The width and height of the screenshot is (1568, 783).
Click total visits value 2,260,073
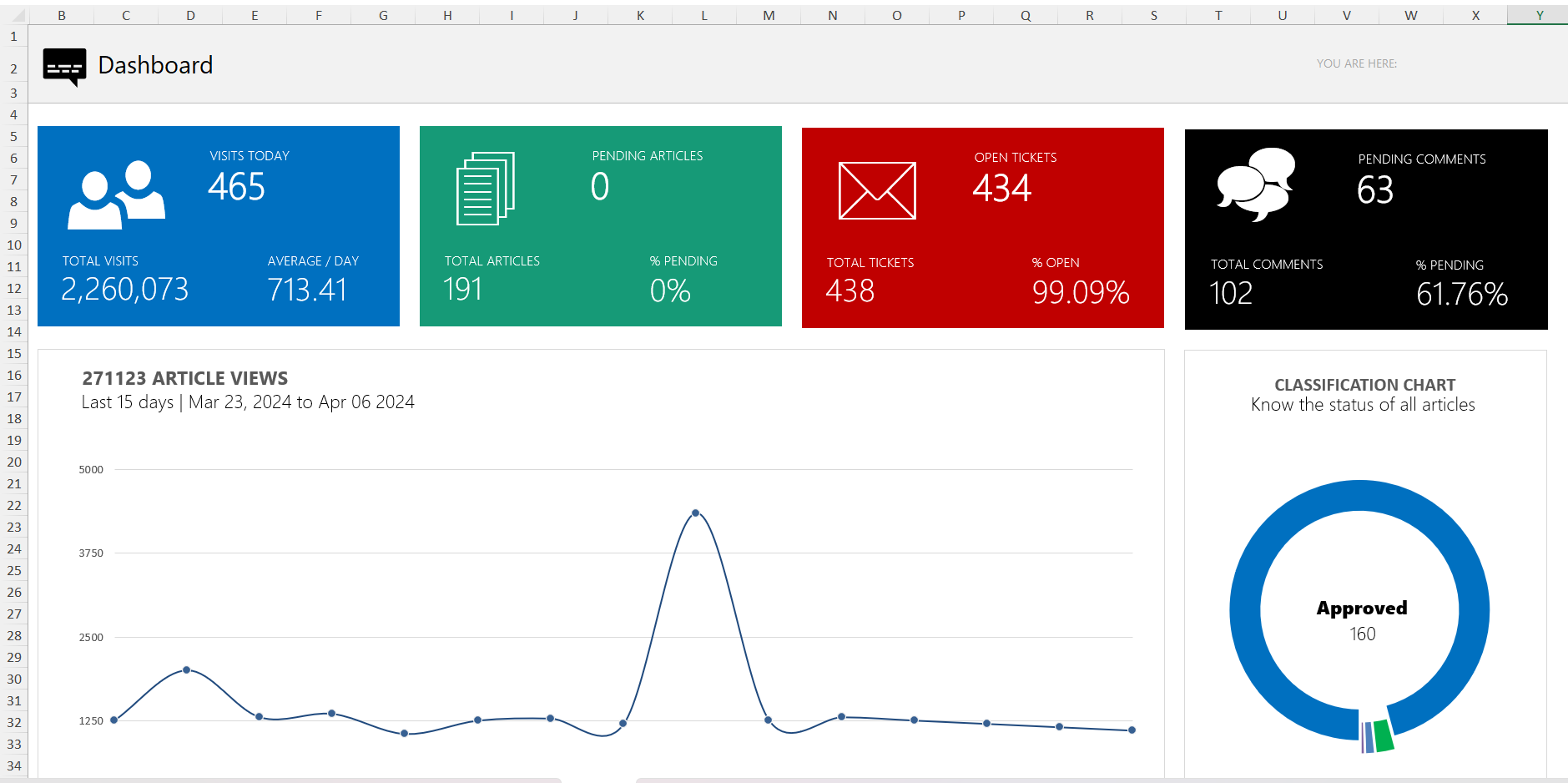click(x=125, y=290)
